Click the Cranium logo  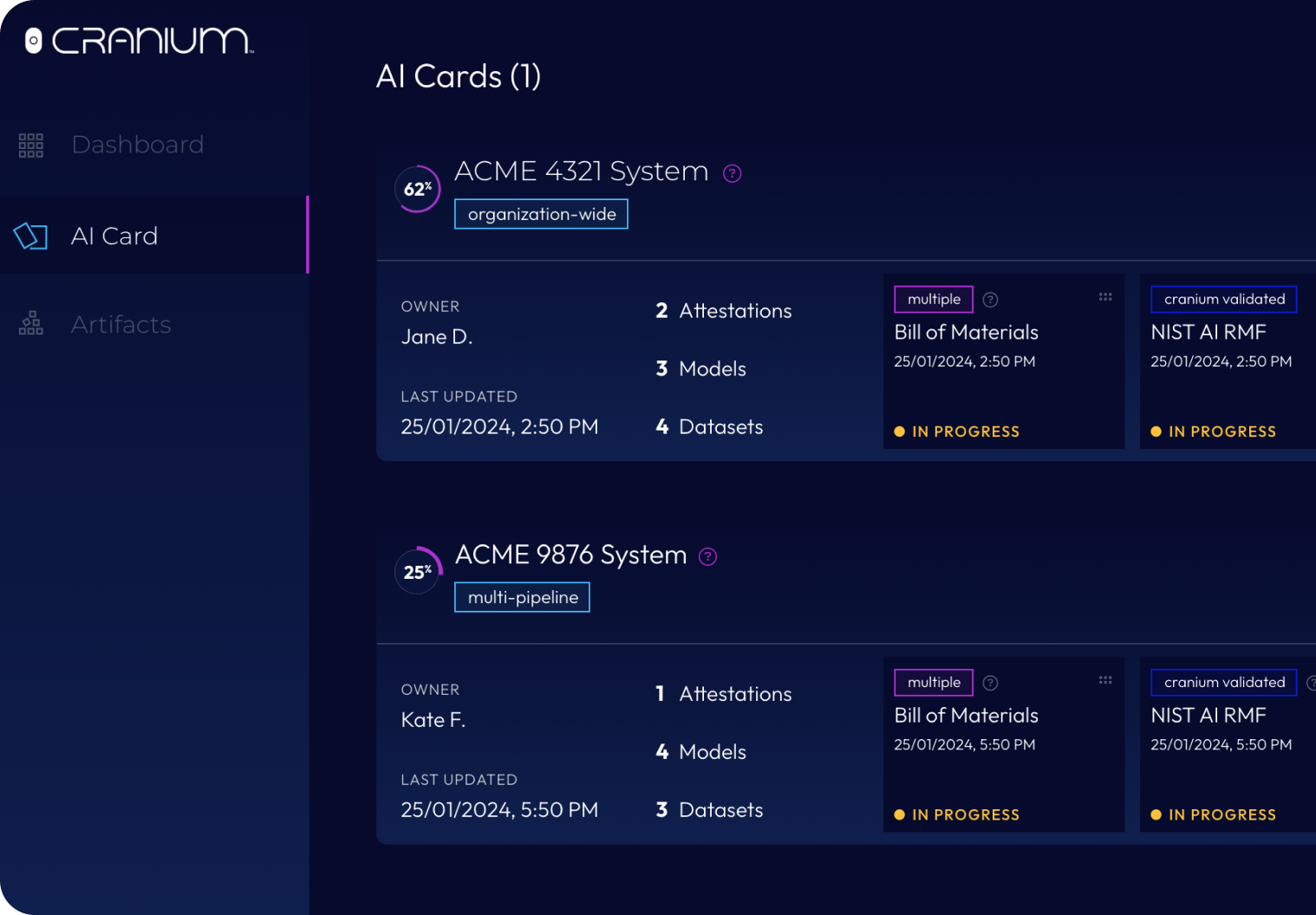tap(139, 41)
